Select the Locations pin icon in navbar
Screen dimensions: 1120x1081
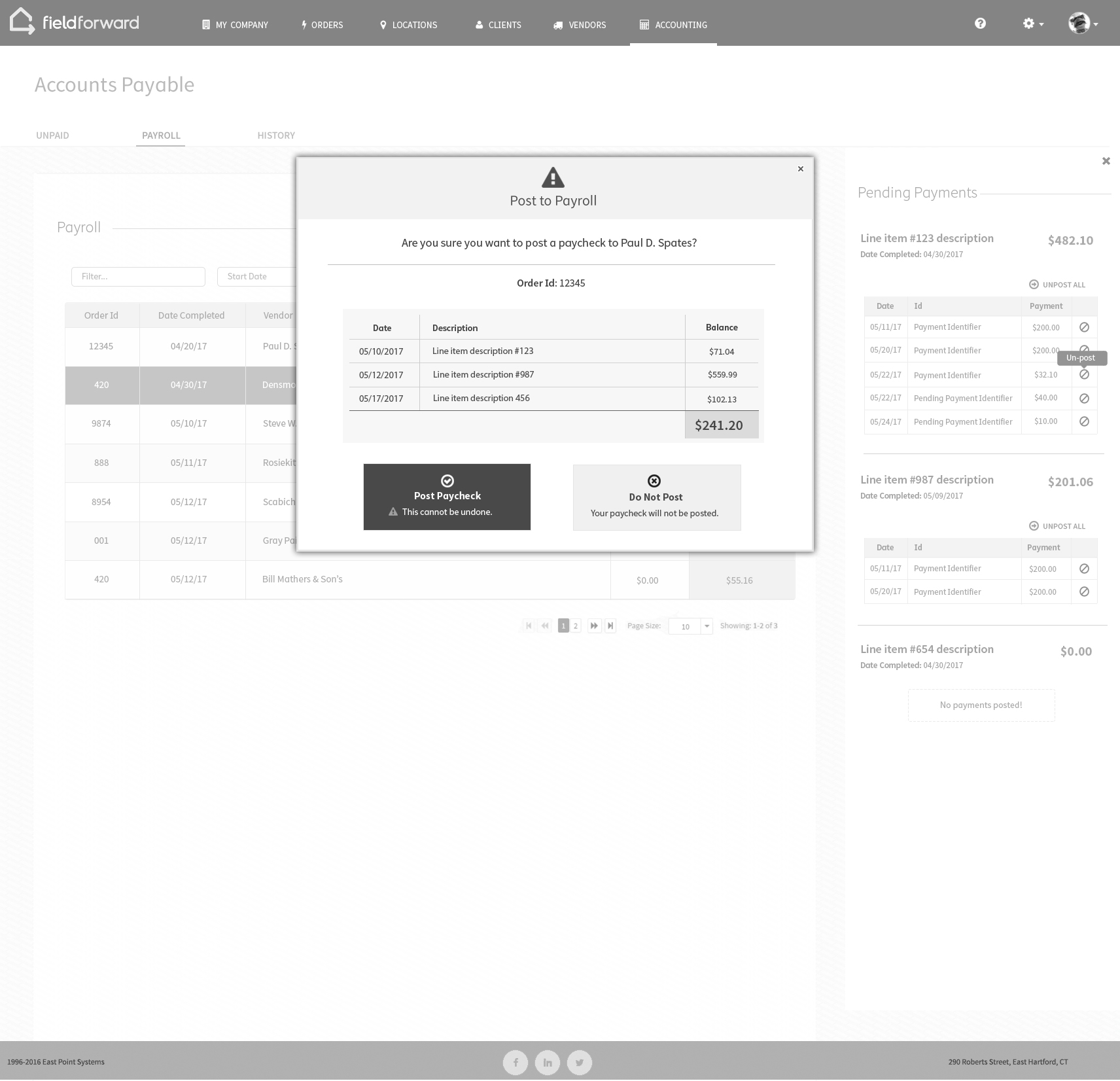point(383,25)
